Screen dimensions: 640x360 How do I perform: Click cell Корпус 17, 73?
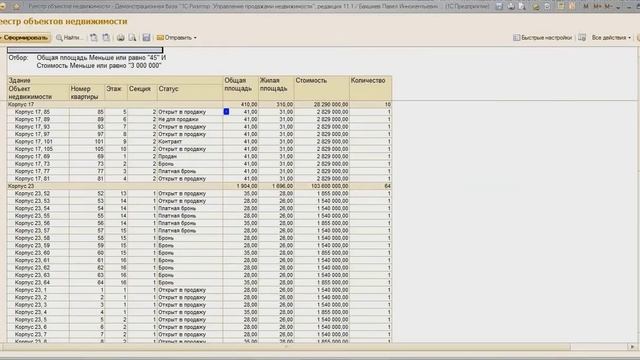click(x=38, y=164)
